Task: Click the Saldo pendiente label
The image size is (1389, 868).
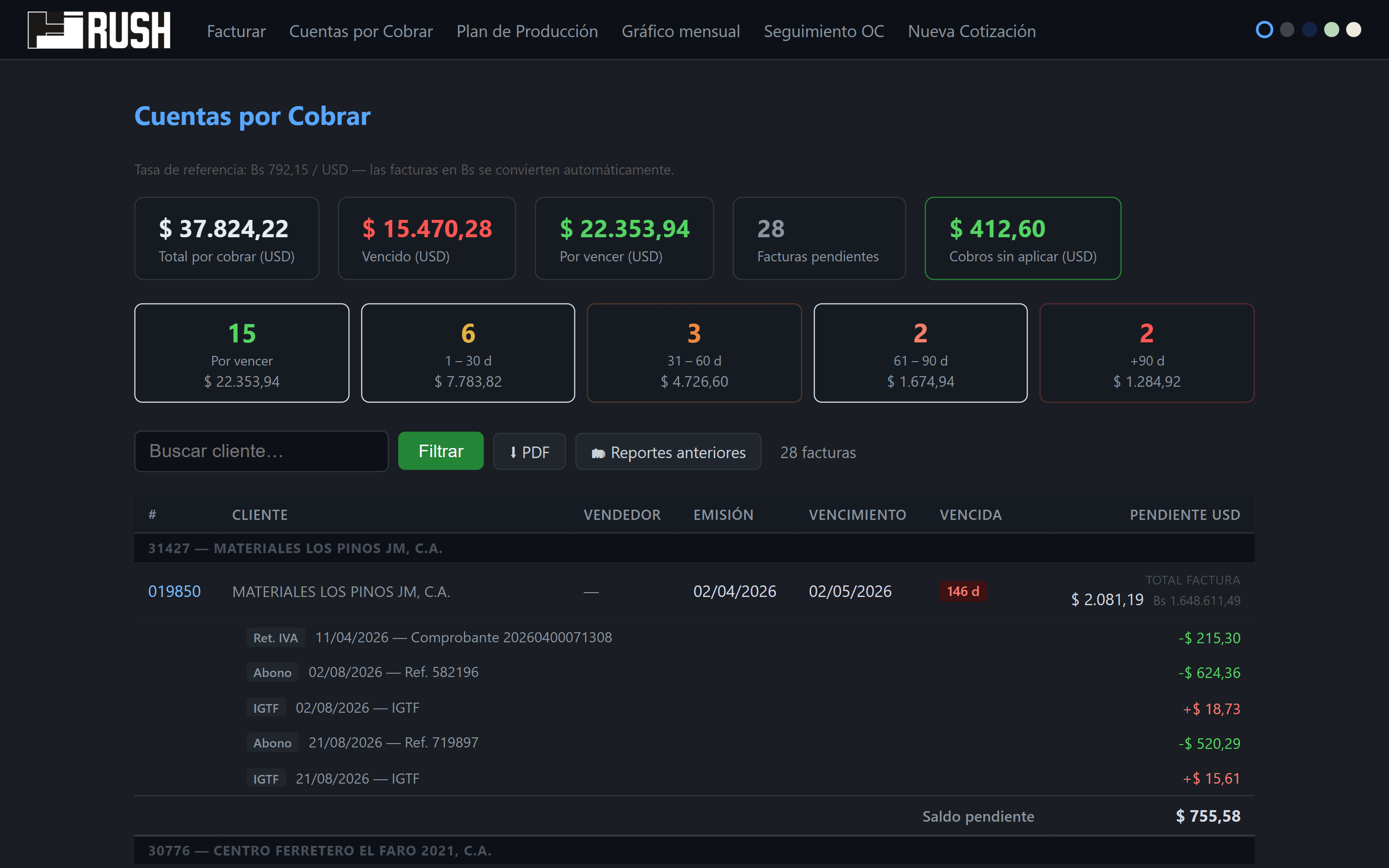Action: pos(978,816)
